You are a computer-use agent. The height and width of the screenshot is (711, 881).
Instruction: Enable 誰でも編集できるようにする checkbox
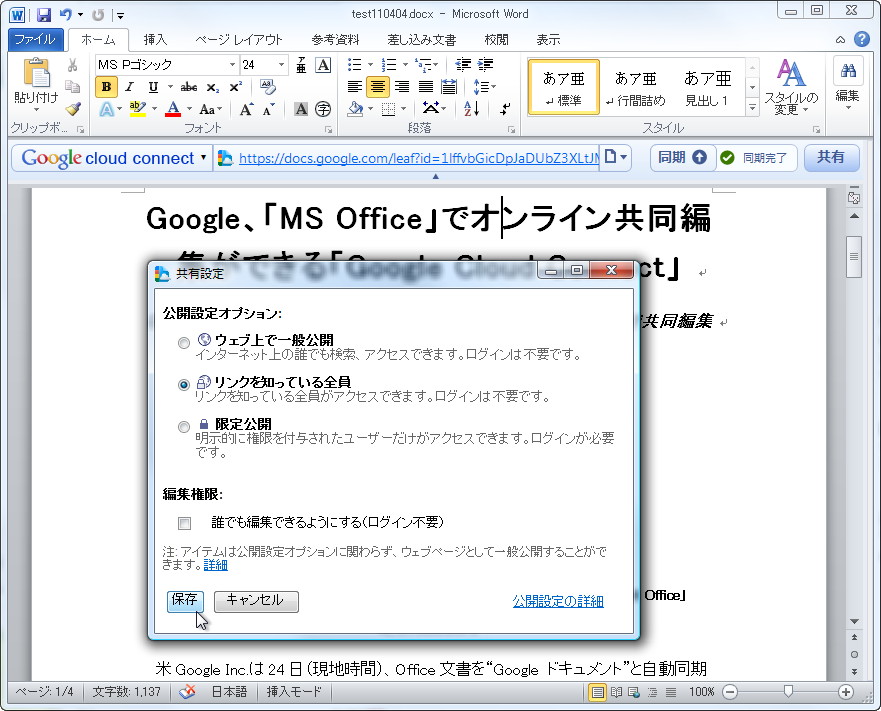pyautogui.click(x=184, y=523)
